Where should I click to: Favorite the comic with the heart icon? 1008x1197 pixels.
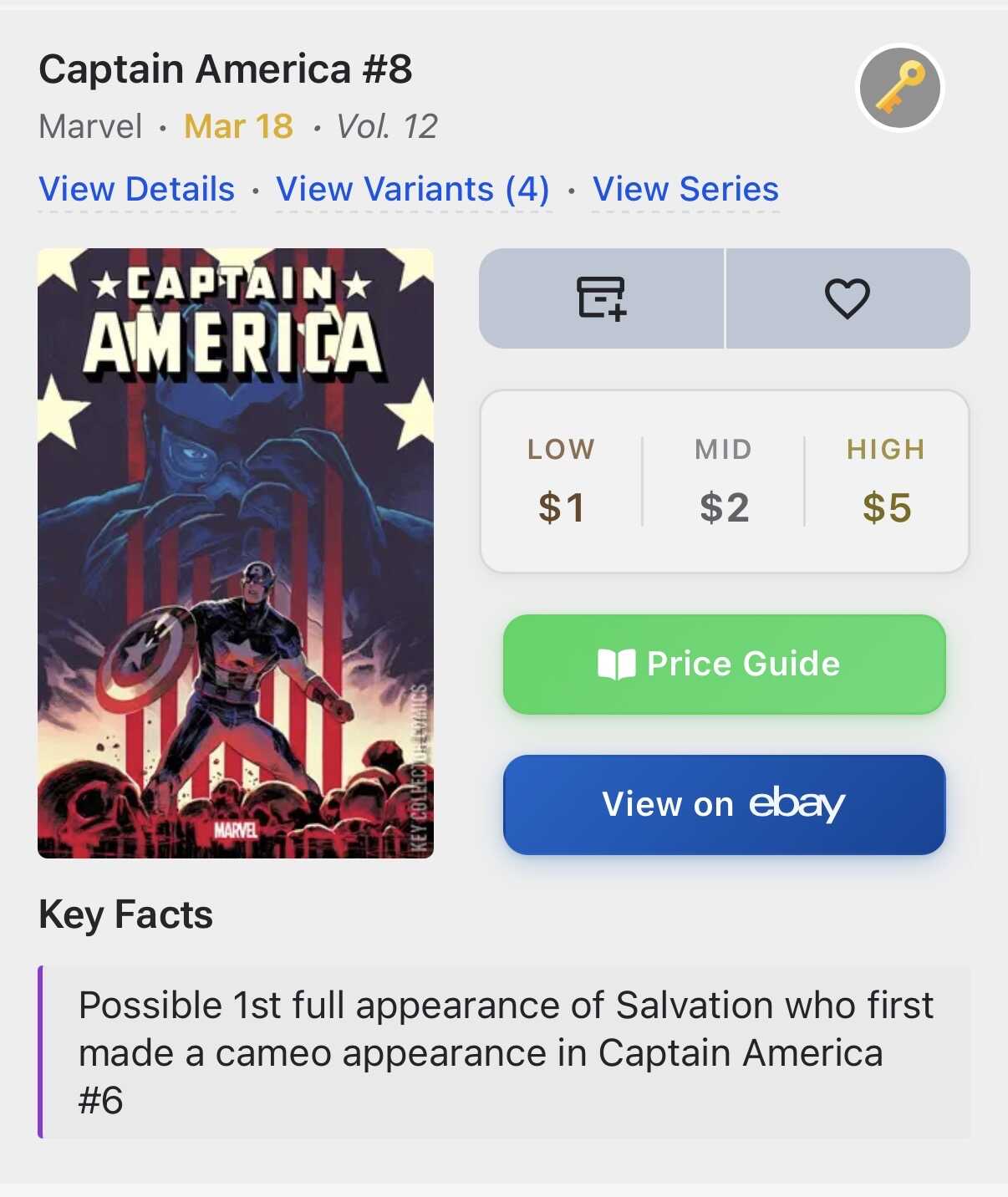(848, 298)
